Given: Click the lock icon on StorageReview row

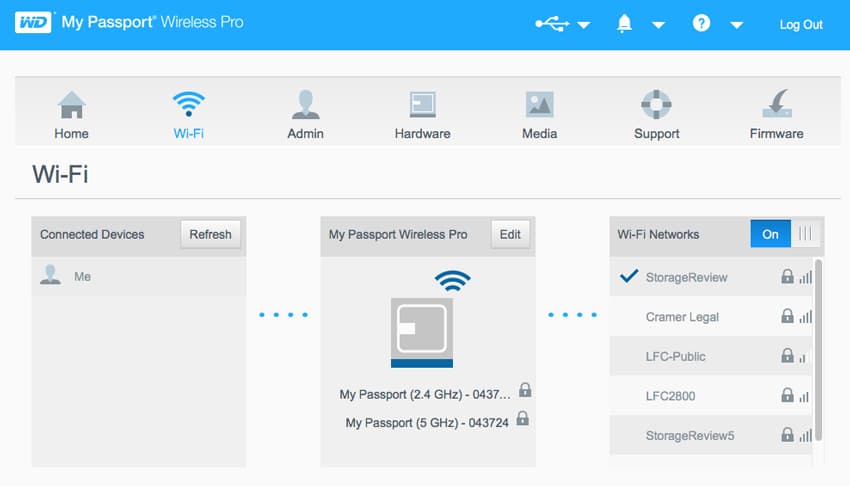Looking at the screenshot, I should pos(787,276).
